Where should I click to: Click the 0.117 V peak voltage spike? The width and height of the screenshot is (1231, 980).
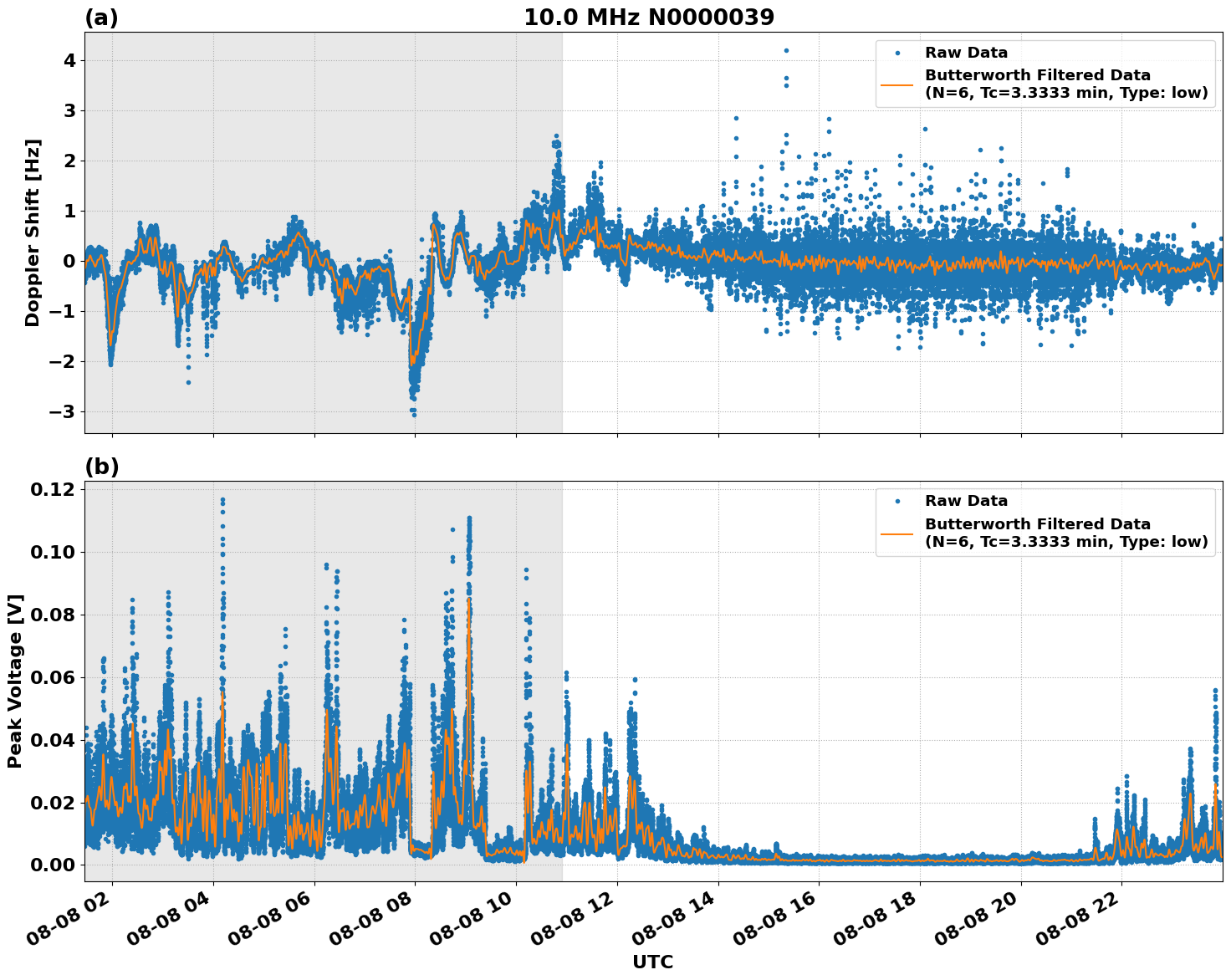click(222, 498)
